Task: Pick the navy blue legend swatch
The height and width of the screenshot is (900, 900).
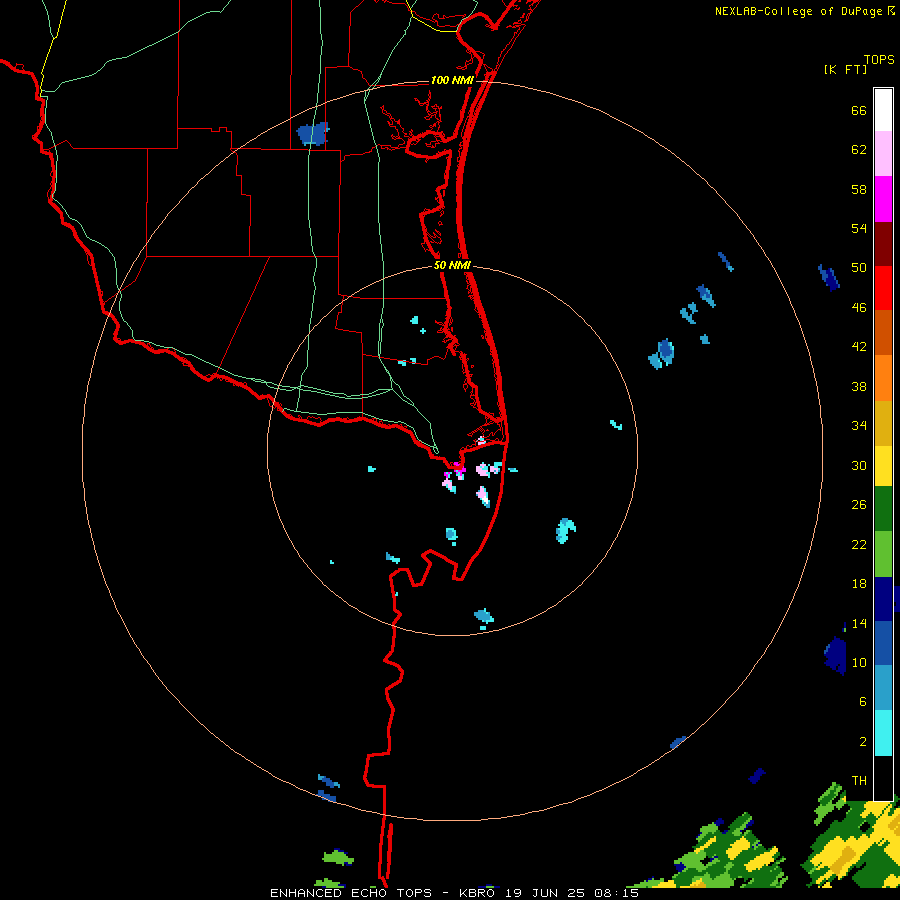Action: (x=883, y=599)
